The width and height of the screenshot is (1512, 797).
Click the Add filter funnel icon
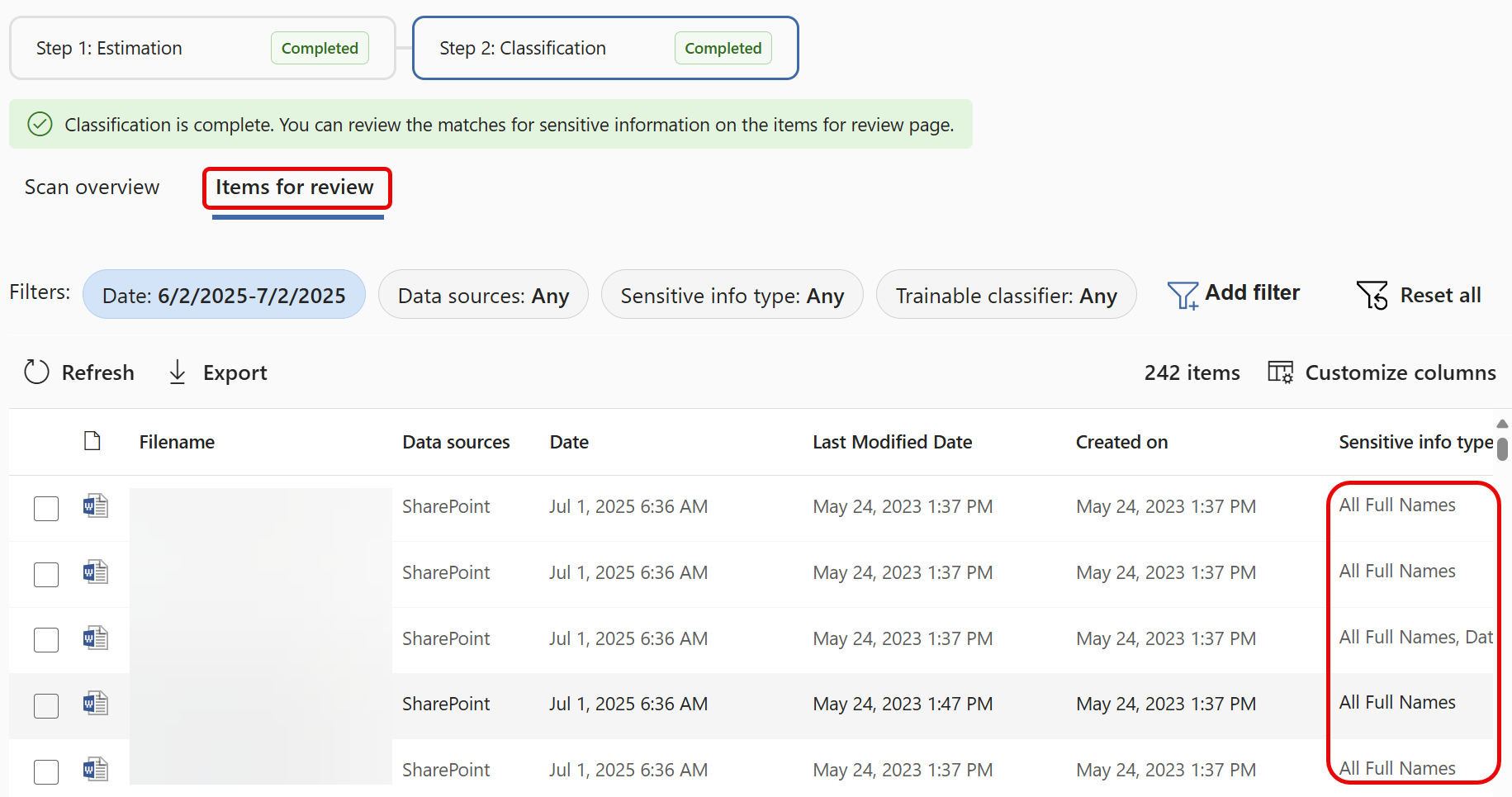point(1181,294)
